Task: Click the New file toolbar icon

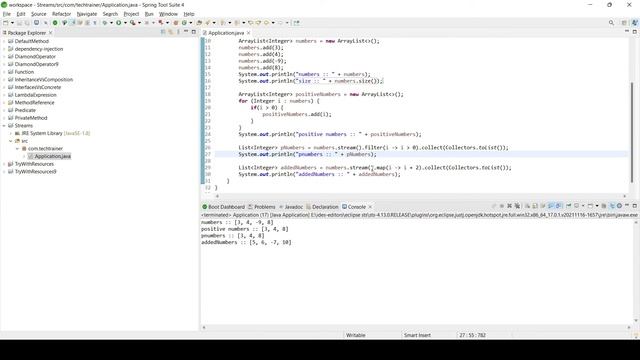Action: 6,23
